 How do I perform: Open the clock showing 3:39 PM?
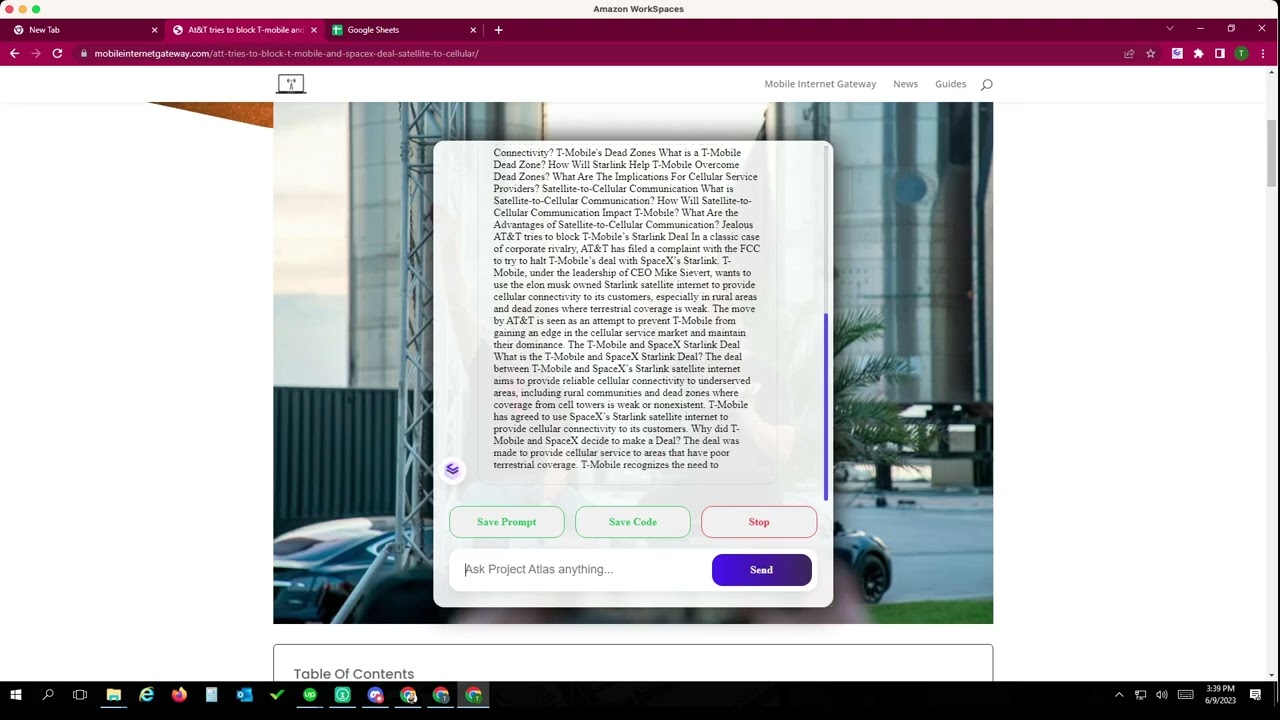tap(1221, 694)
